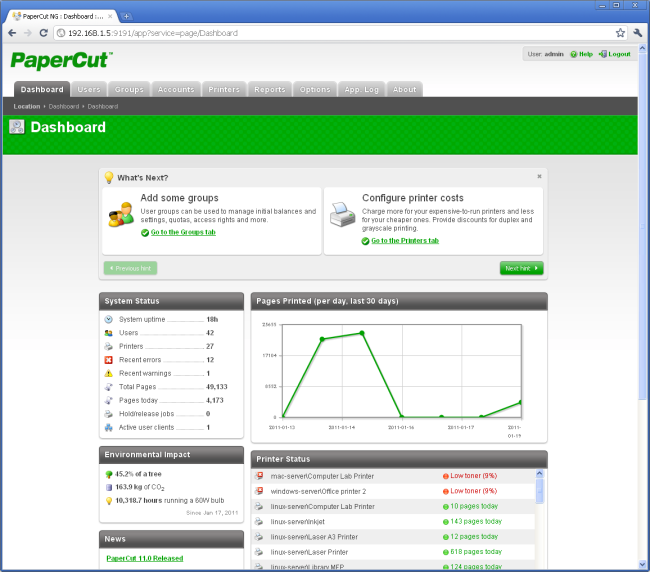The image size is (650, 572).
Task: Close the What's Next hint panel
Action: (539, 176)
